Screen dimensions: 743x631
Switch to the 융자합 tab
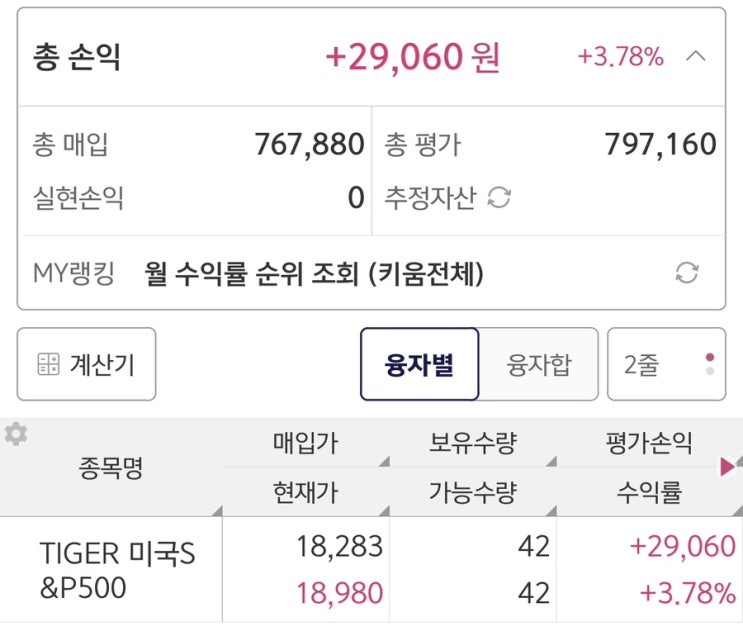click(539, 365)
